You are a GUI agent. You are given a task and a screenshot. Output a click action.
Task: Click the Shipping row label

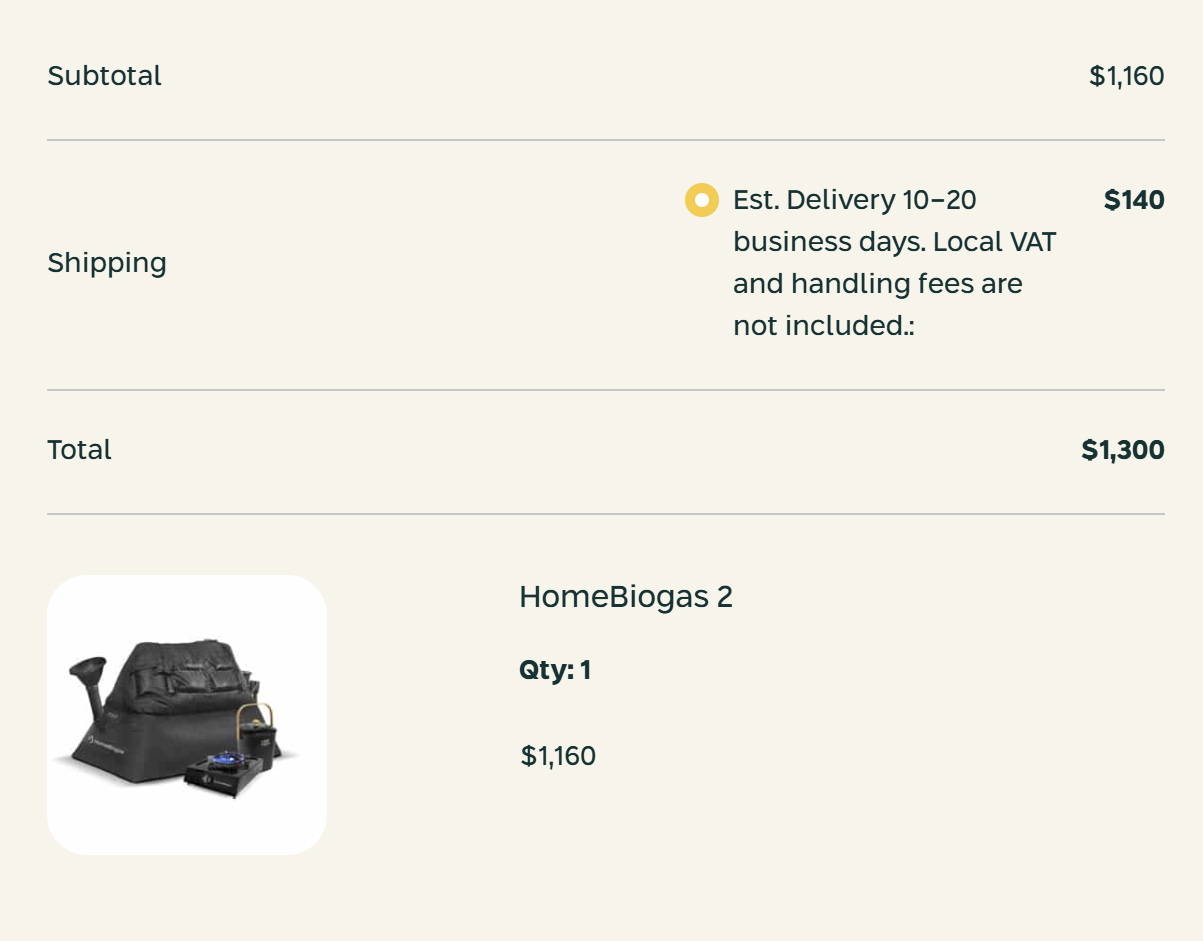107,263
